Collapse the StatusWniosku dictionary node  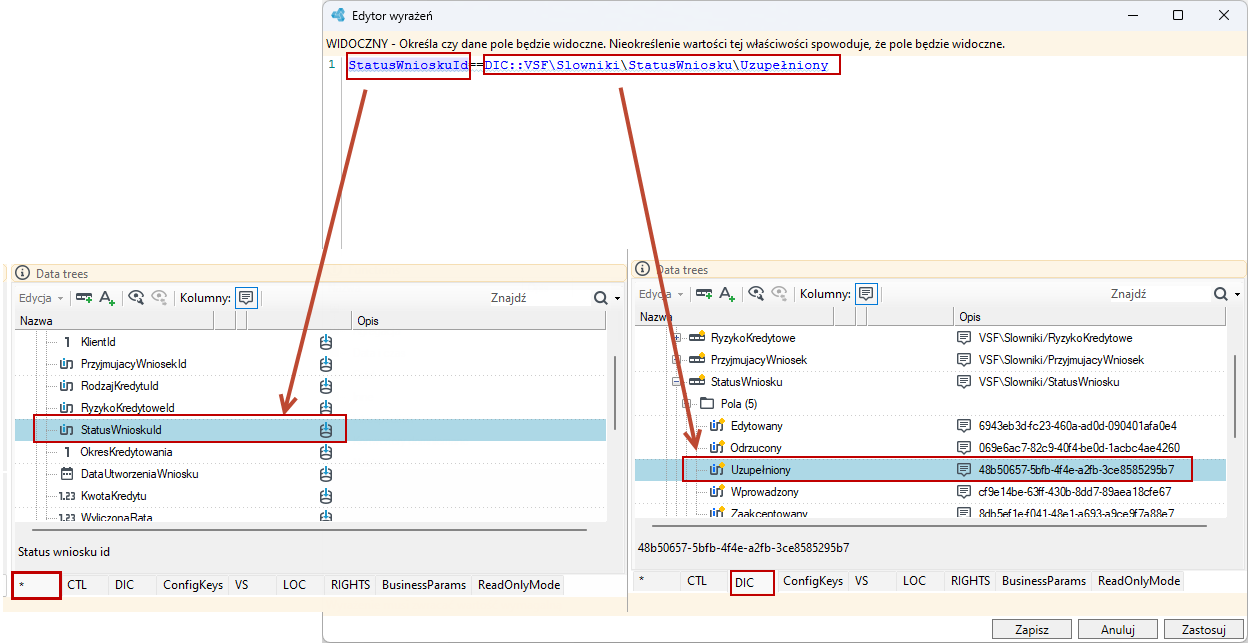tap(676, 382)
